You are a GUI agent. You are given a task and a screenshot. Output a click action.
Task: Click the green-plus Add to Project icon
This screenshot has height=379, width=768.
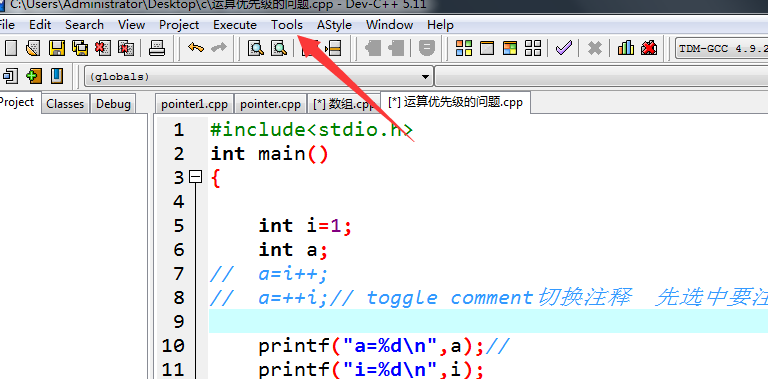click(x=34, y=76)
